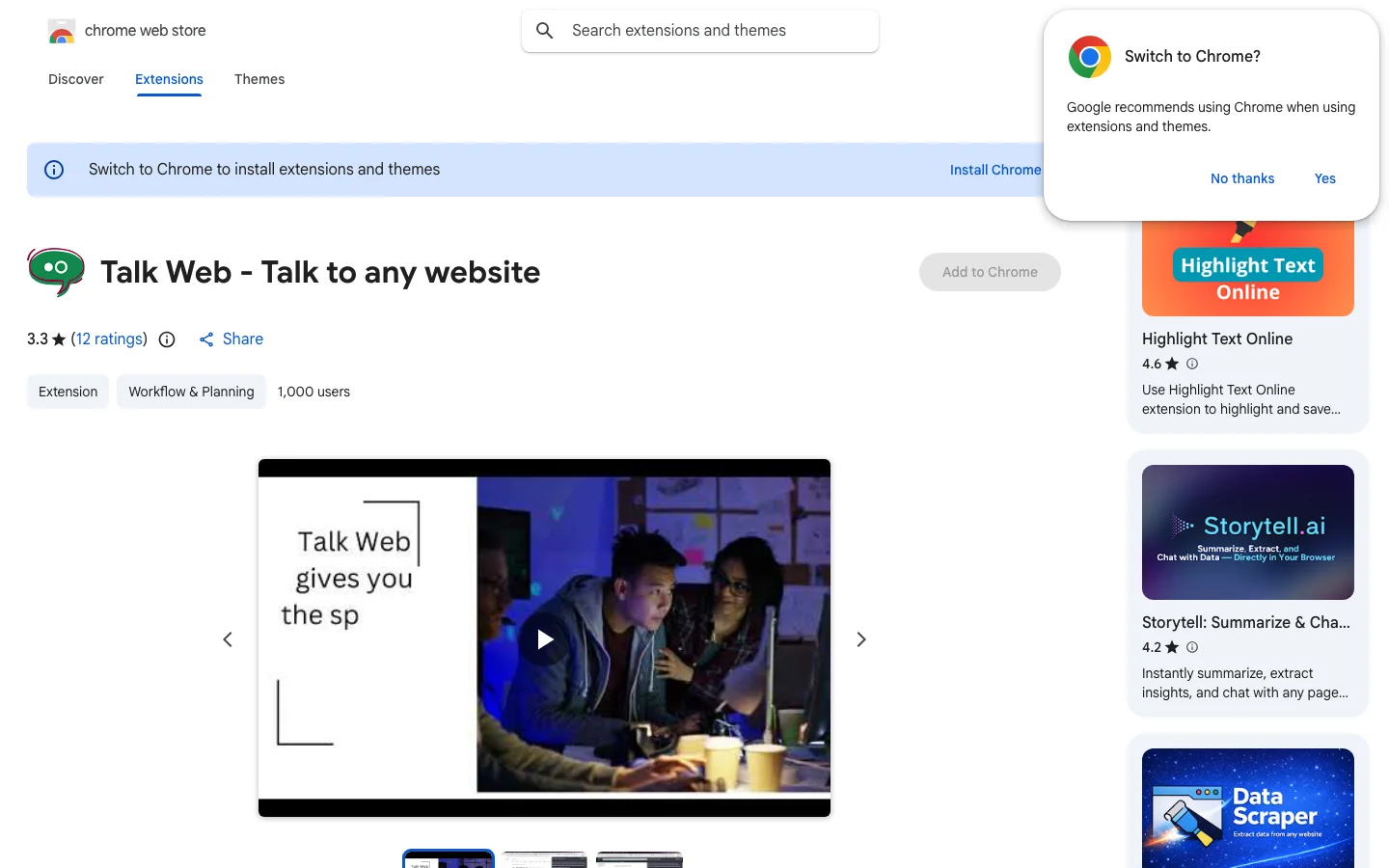
Task: Click the ratings info icon
Action: coord(167,339)
